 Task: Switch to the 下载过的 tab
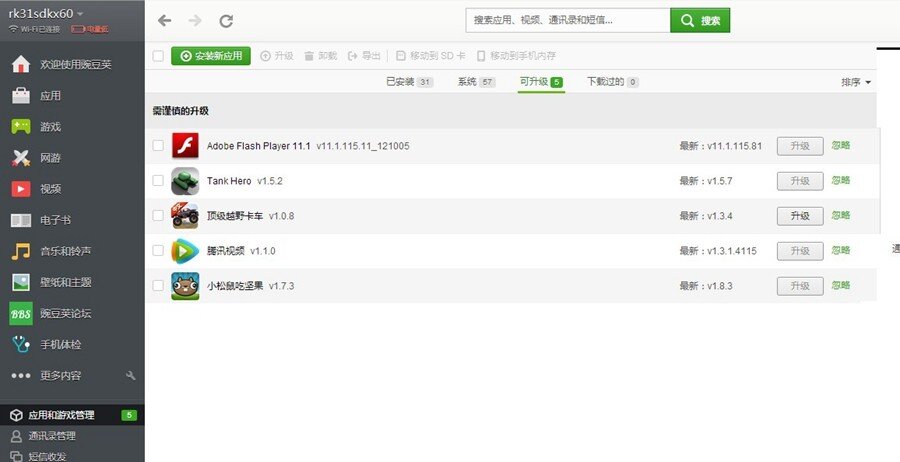[x=612, y=82]
